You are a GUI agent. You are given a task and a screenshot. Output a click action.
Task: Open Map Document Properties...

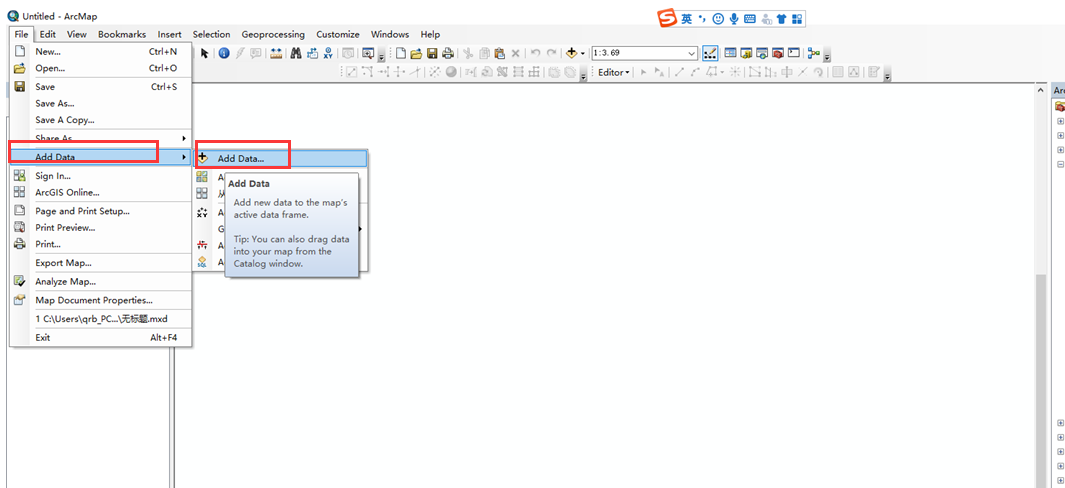pyautogui.click(x=100, y=300)
